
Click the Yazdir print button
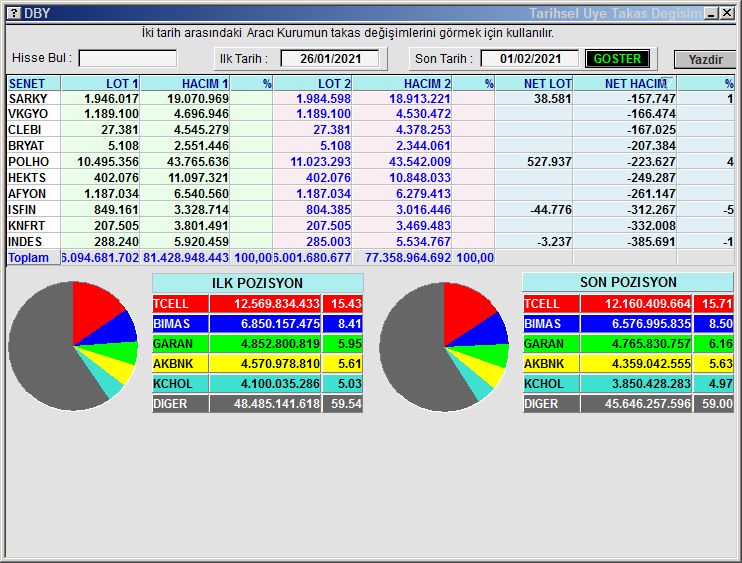(x=704, y=59)
